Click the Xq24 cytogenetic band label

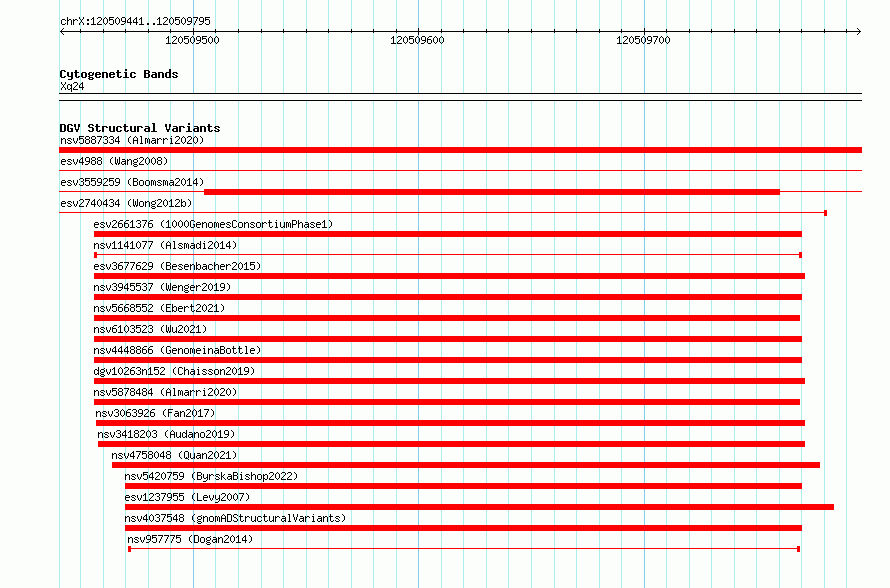point(72,86)
